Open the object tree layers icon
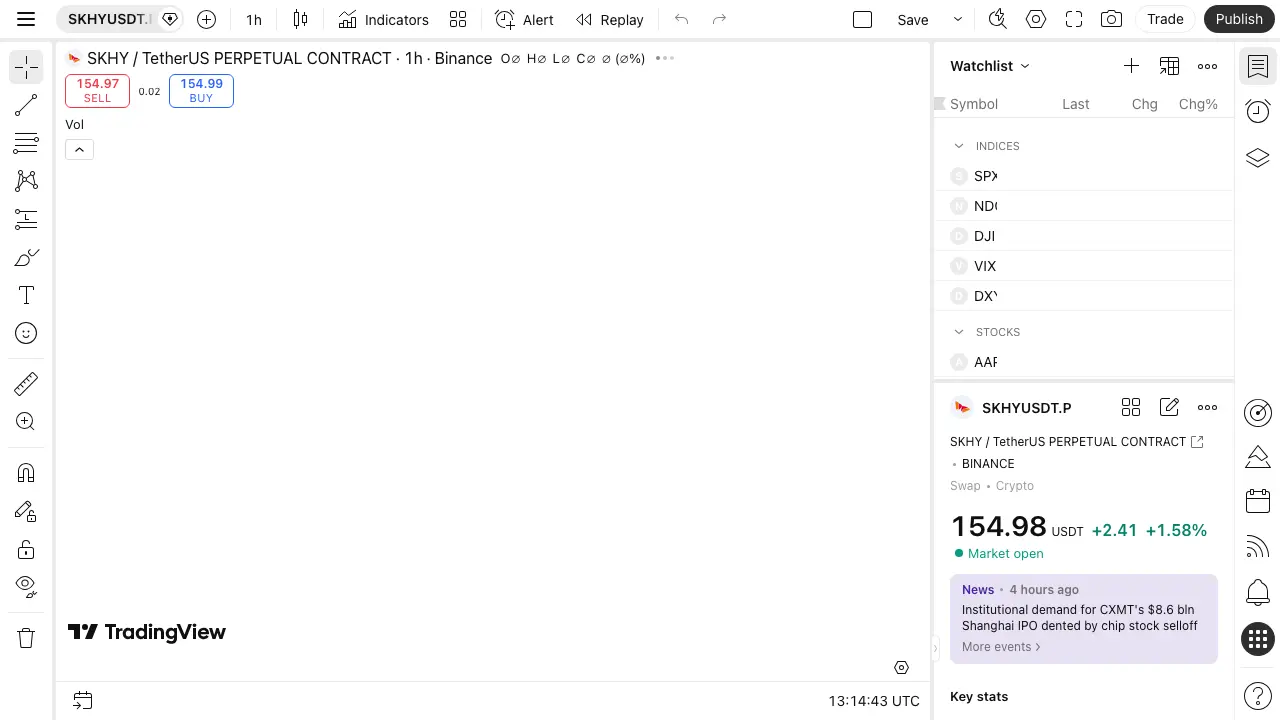Image resolution: width=1280 pixels, height=720 pixels. point(1258,157)
